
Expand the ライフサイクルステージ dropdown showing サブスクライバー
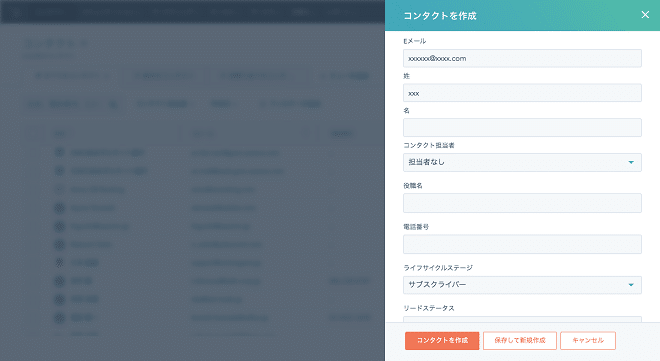coord(522,285)
